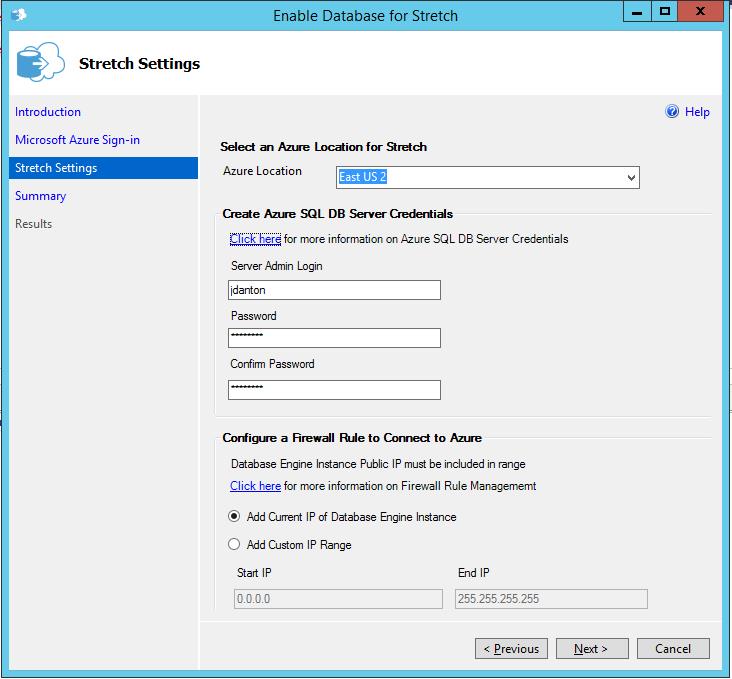The width and height of the screenshot is (732, 679).
Task: Click the End IP label
Action: (473, 573)
